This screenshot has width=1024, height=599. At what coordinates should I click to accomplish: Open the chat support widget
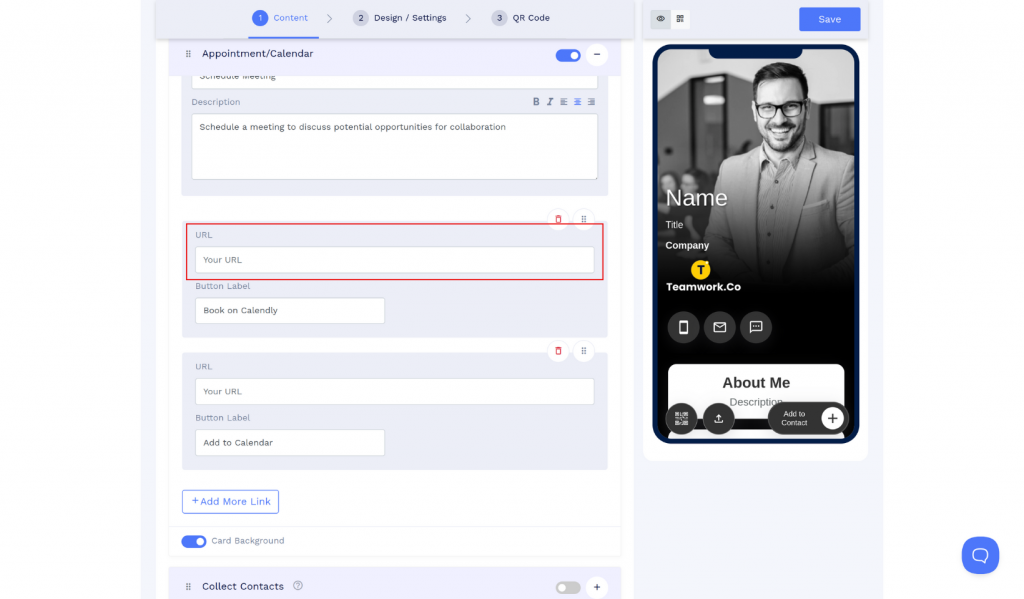pyautogui.click(x=980, y=555)
